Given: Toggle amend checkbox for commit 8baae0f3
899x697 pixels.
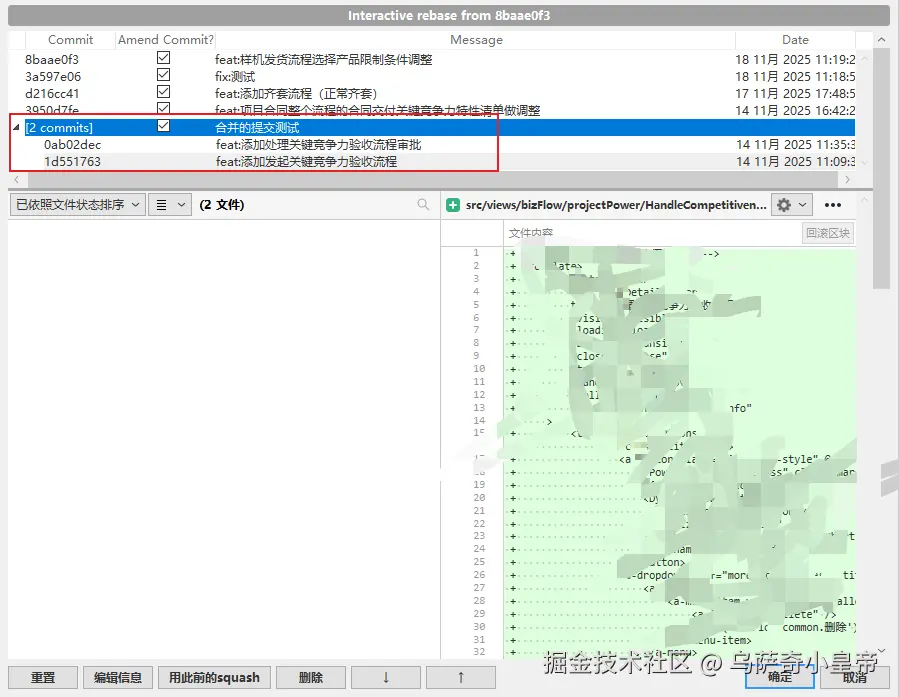Looking at the screenshot, I should click(x=164, y=59).
